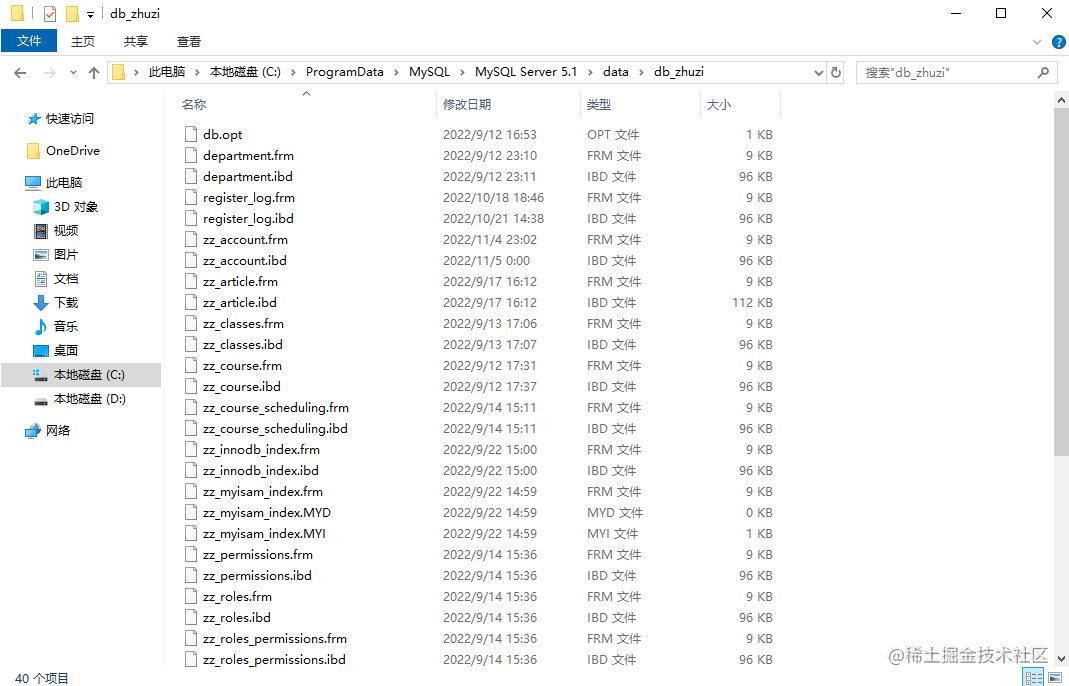Select the register_log.frm file
The image size is (1069, 686).
(249, 198)
